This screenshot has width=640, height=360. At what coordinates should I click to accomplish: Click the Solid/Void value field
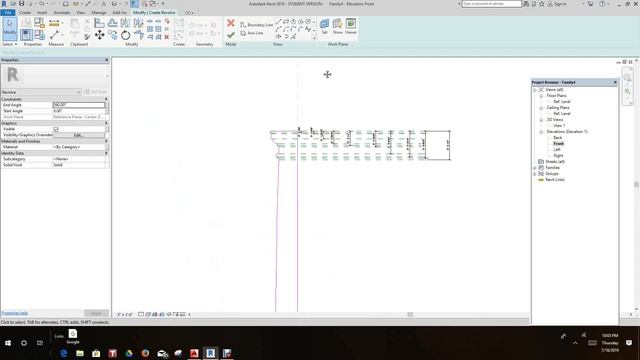pyautogui.click(x=79, y=165)
